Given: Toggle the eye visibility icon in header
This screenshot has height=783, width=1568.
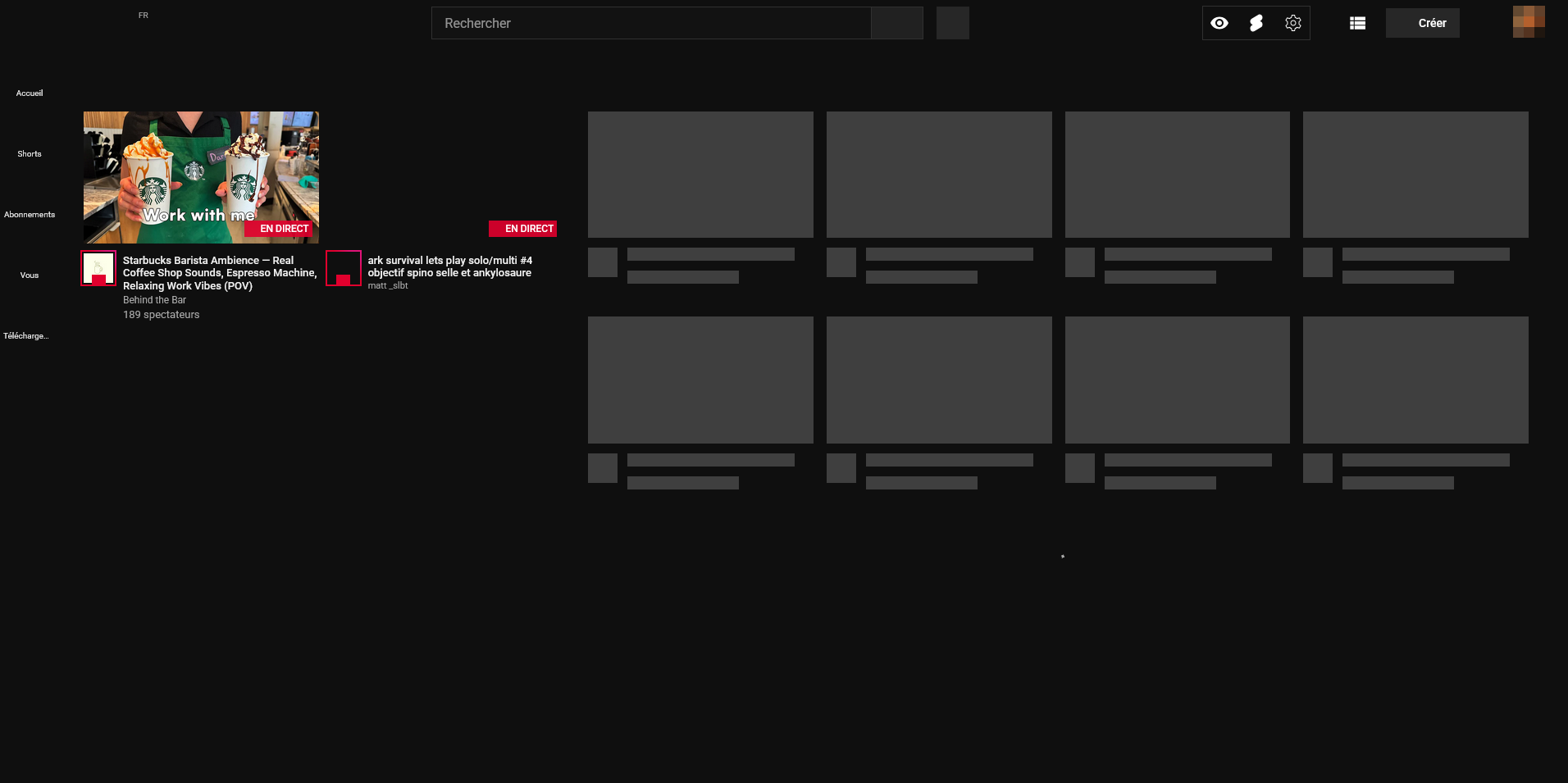Looking at the screenshot, I should [1219, 23].
